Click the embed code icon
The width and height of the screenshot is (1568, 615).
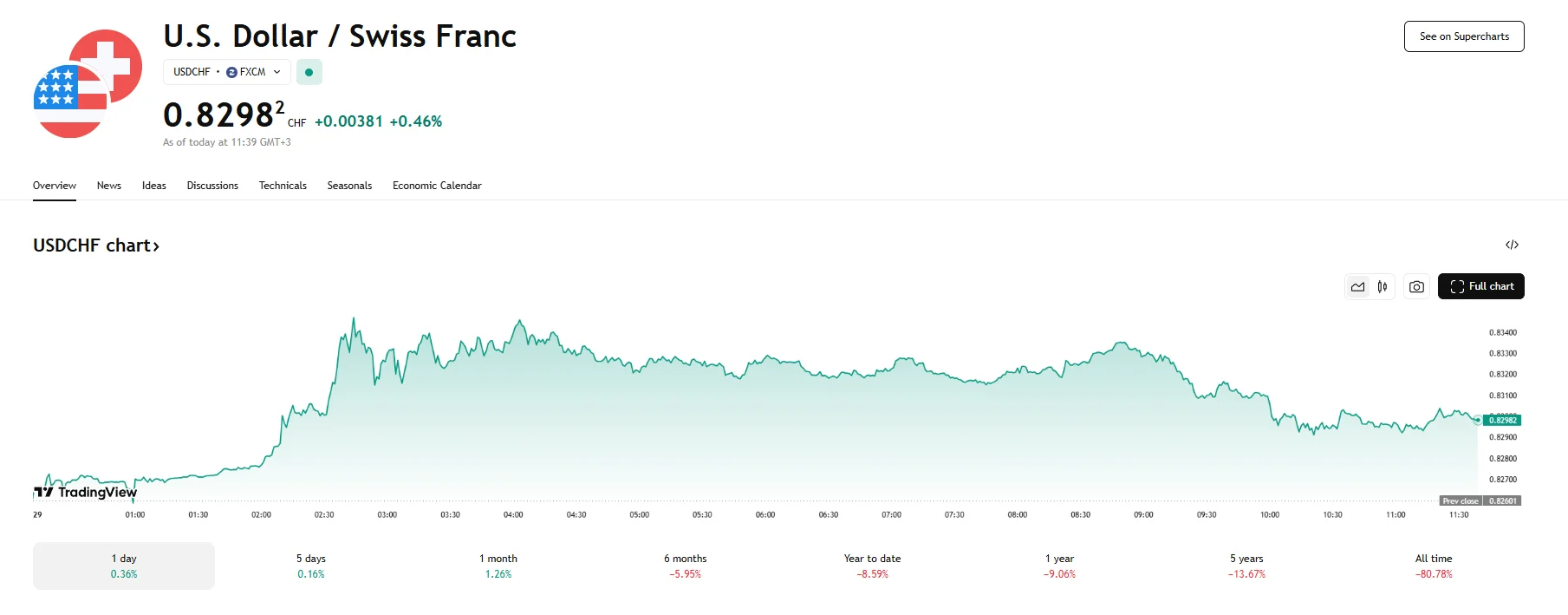1512,245
